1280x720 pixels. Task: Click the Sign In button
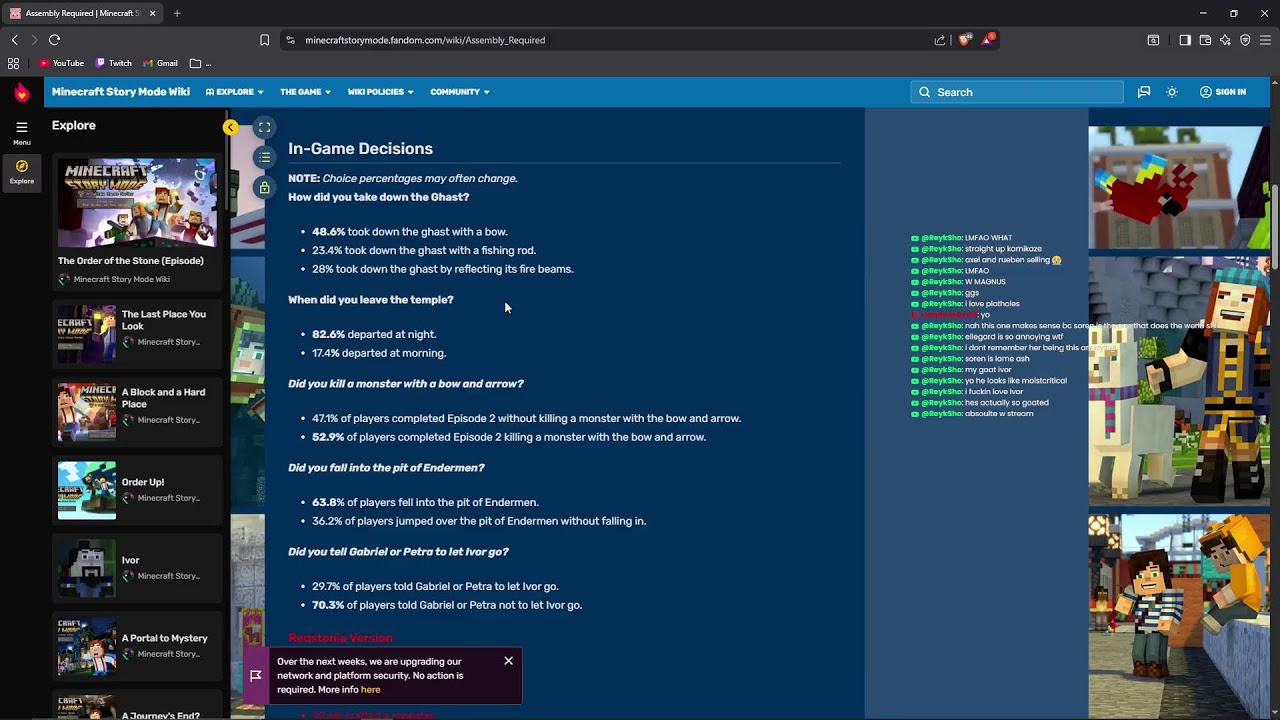[x=1223, y=92]
